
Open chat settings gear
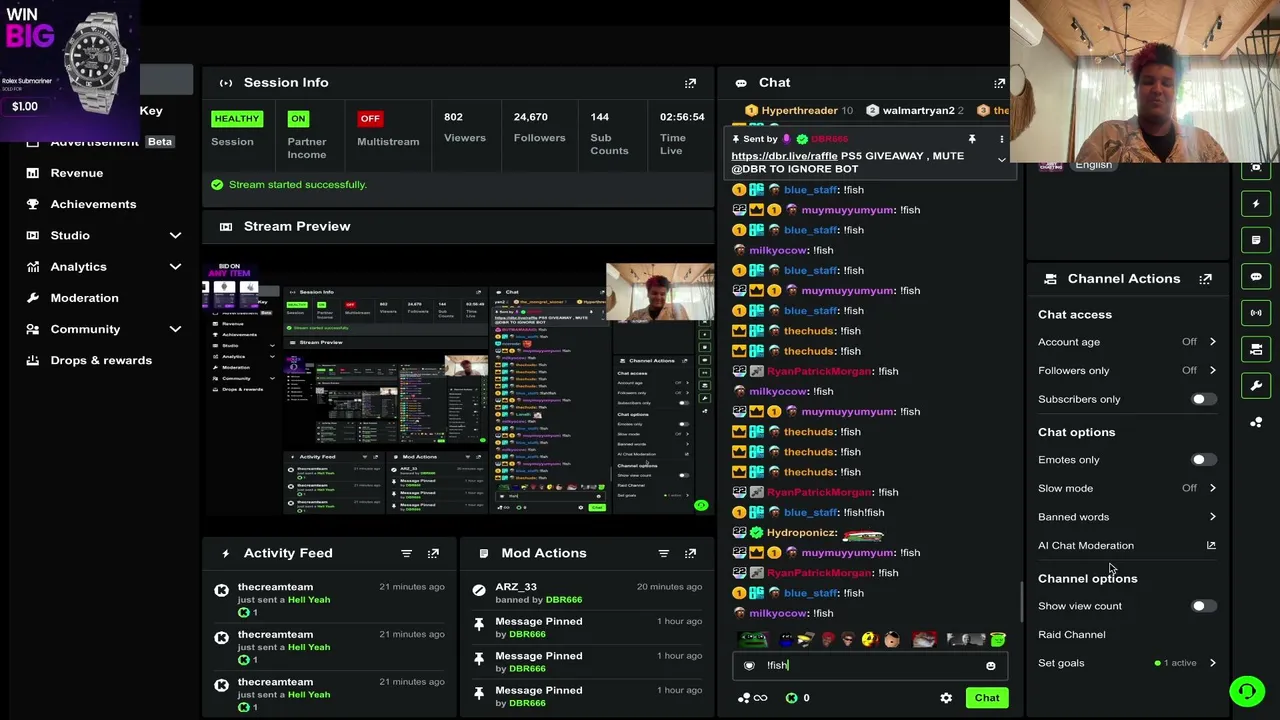pos(946,698)
